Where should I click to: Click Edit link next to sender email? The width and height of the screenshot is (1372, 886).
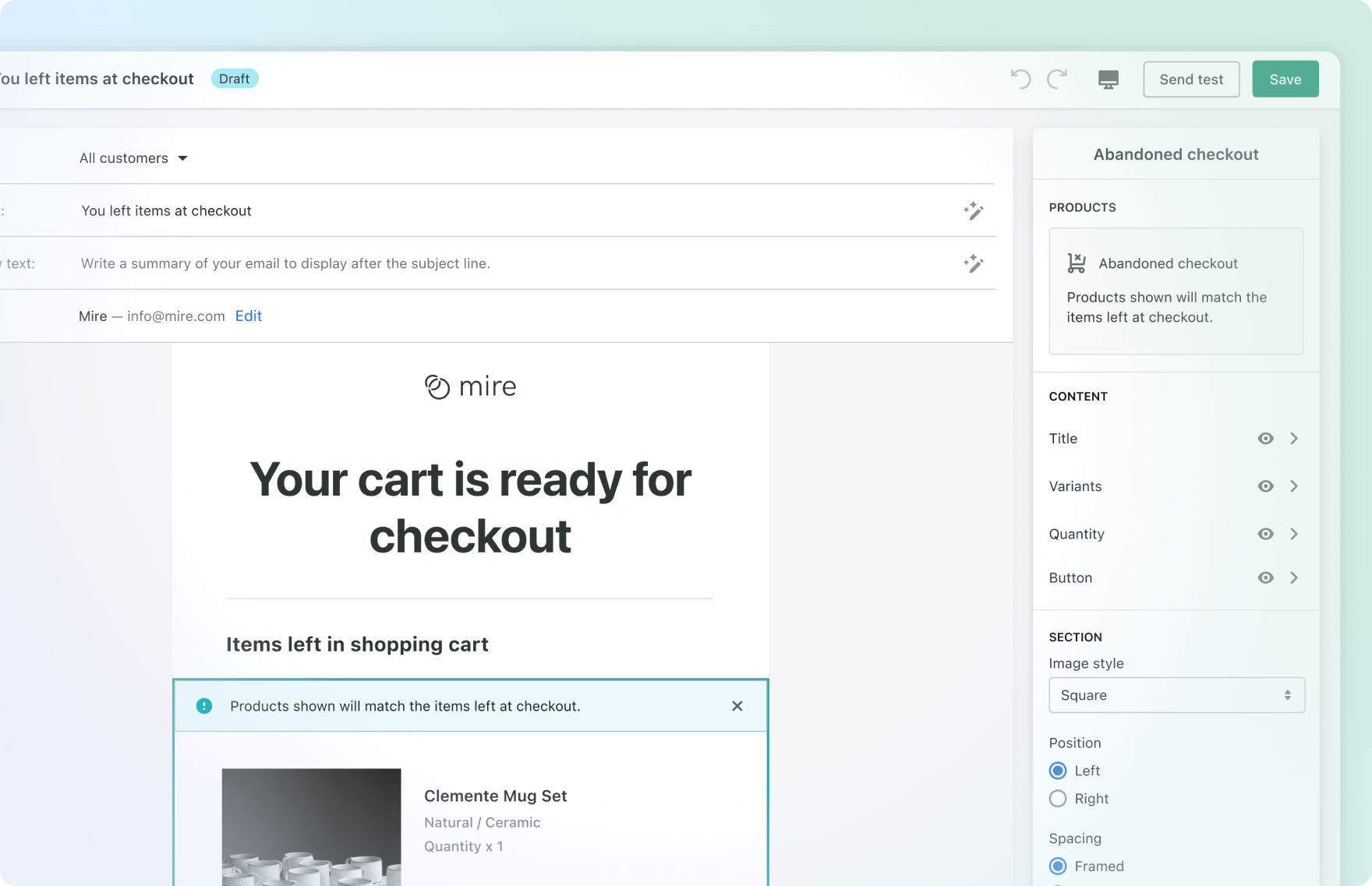coord(248,316)
